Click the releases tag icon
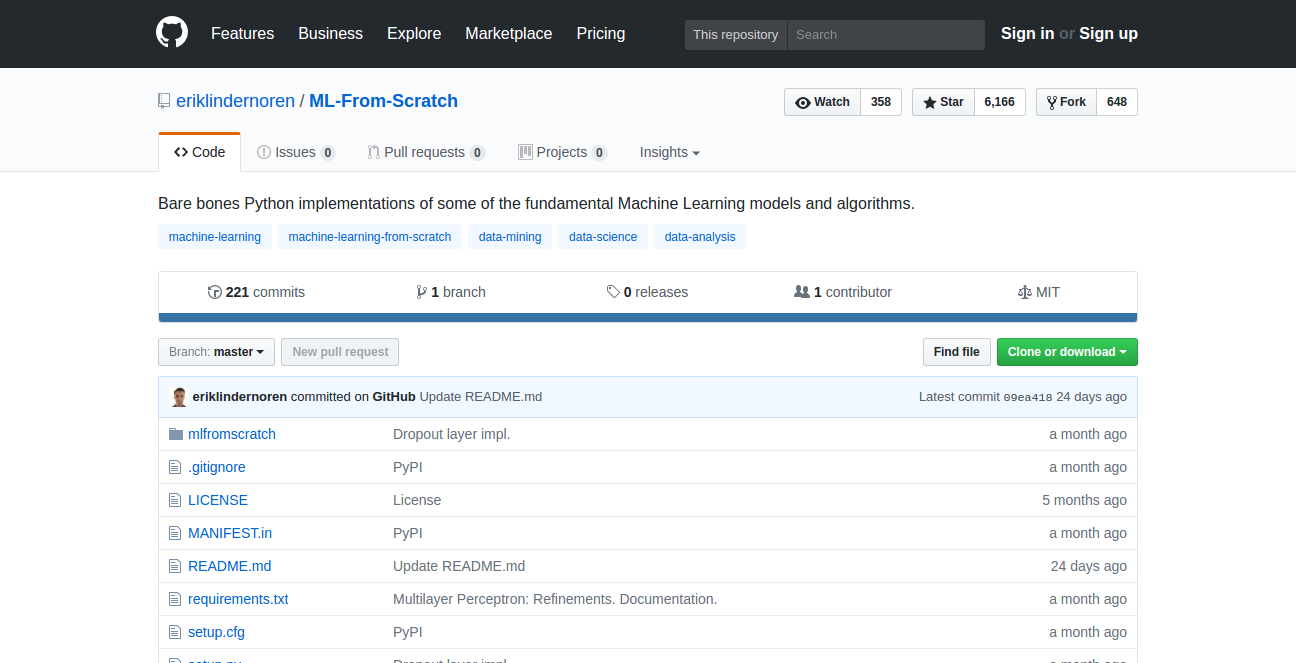Viewport: 1296px width, 663px height. (x=613, y=292)
